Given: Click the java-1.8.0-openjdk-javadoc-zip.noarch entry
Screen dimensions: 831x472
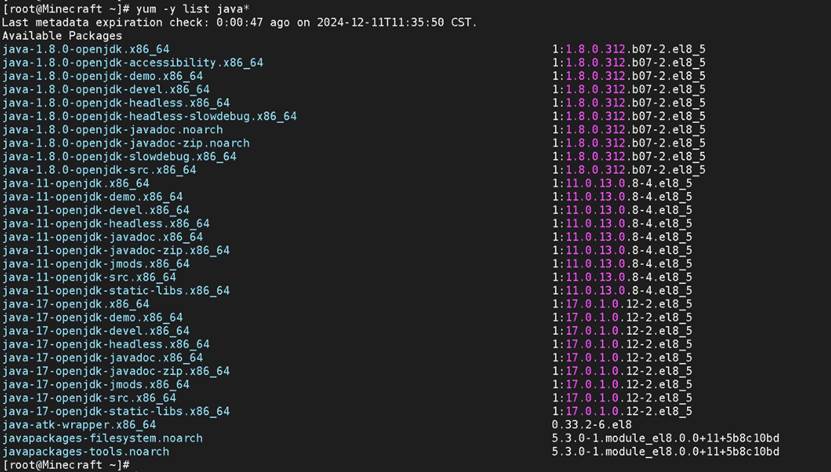Looking at the screenshot, I should click(x=126, y=143).
